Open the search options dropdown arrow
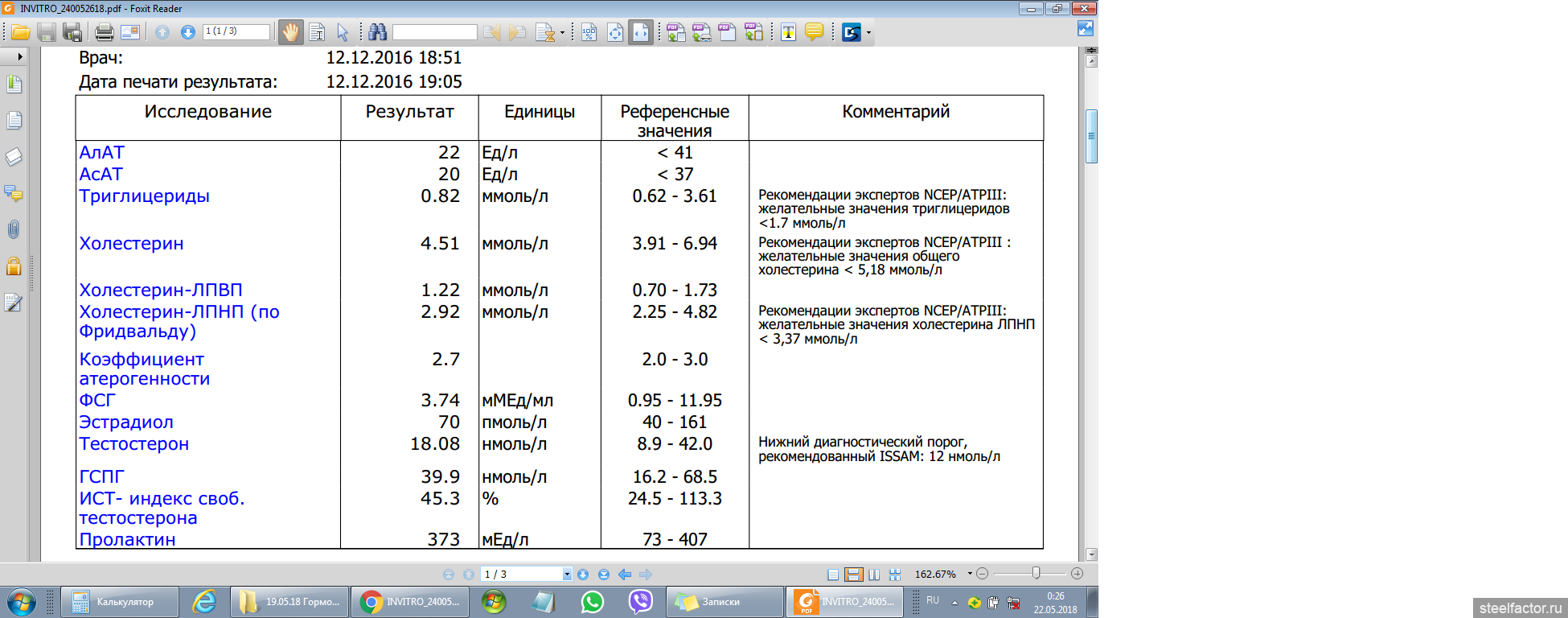1568x618 pixels. pos(562,33)
